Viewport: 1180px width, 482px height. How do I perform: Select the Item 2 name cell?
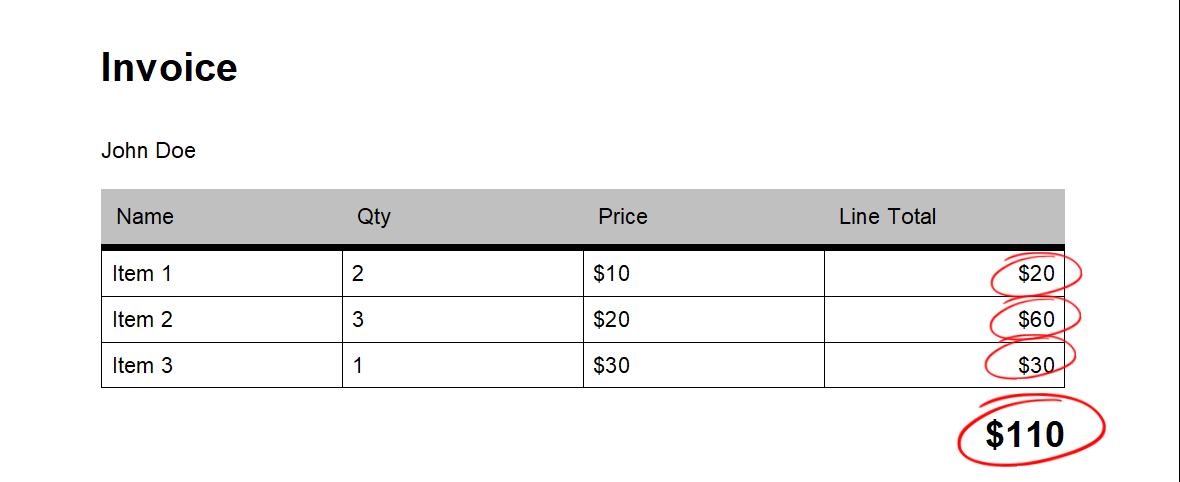pos(222,319)
